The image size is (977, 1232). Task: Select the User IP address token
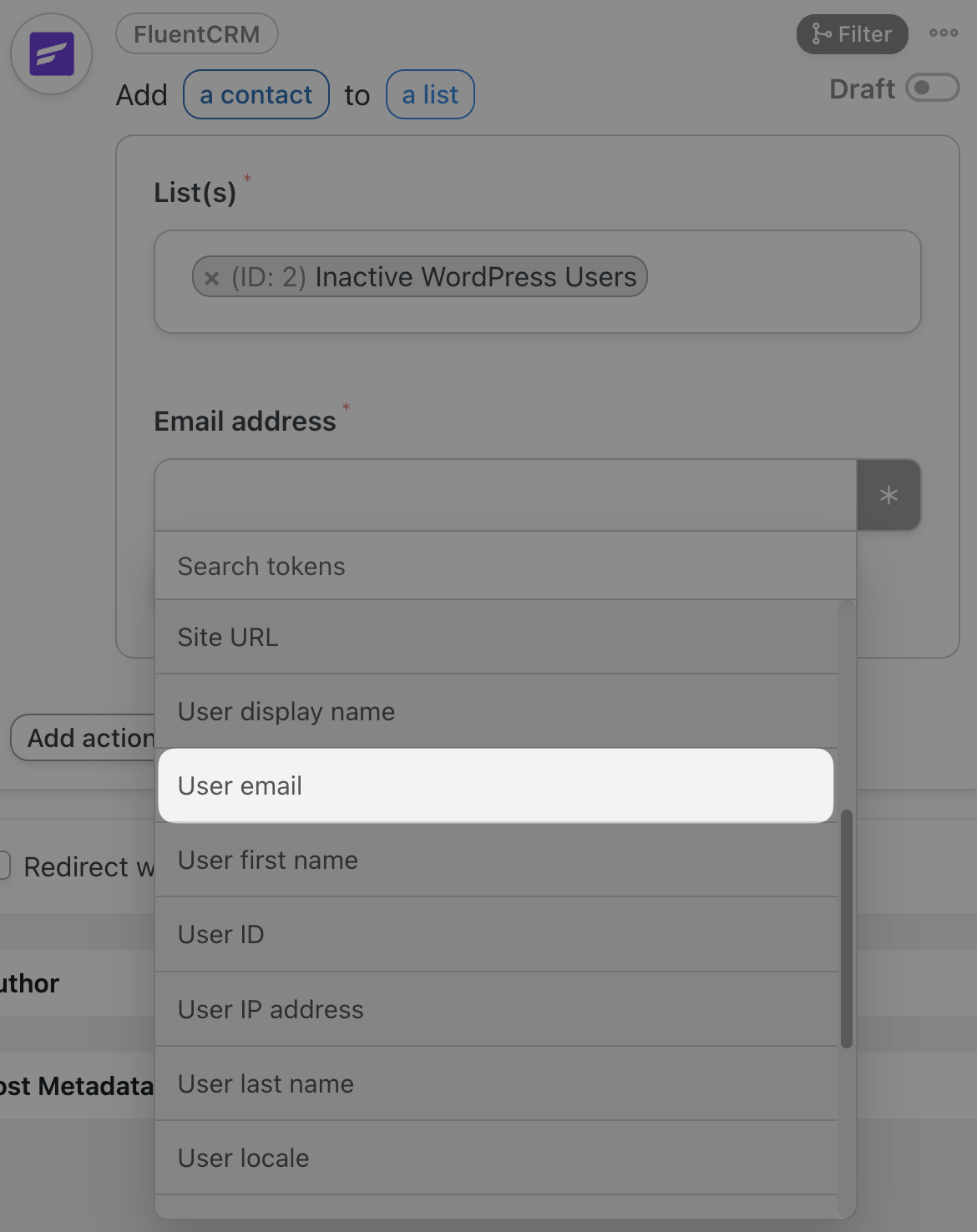coord(497,1009)
